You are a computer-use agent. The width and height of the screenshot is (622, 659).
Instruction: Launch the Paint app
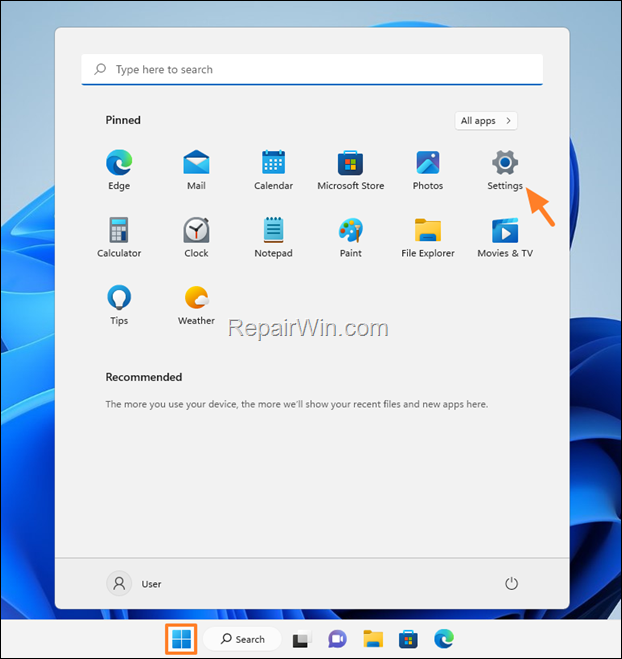click(351, 237)
